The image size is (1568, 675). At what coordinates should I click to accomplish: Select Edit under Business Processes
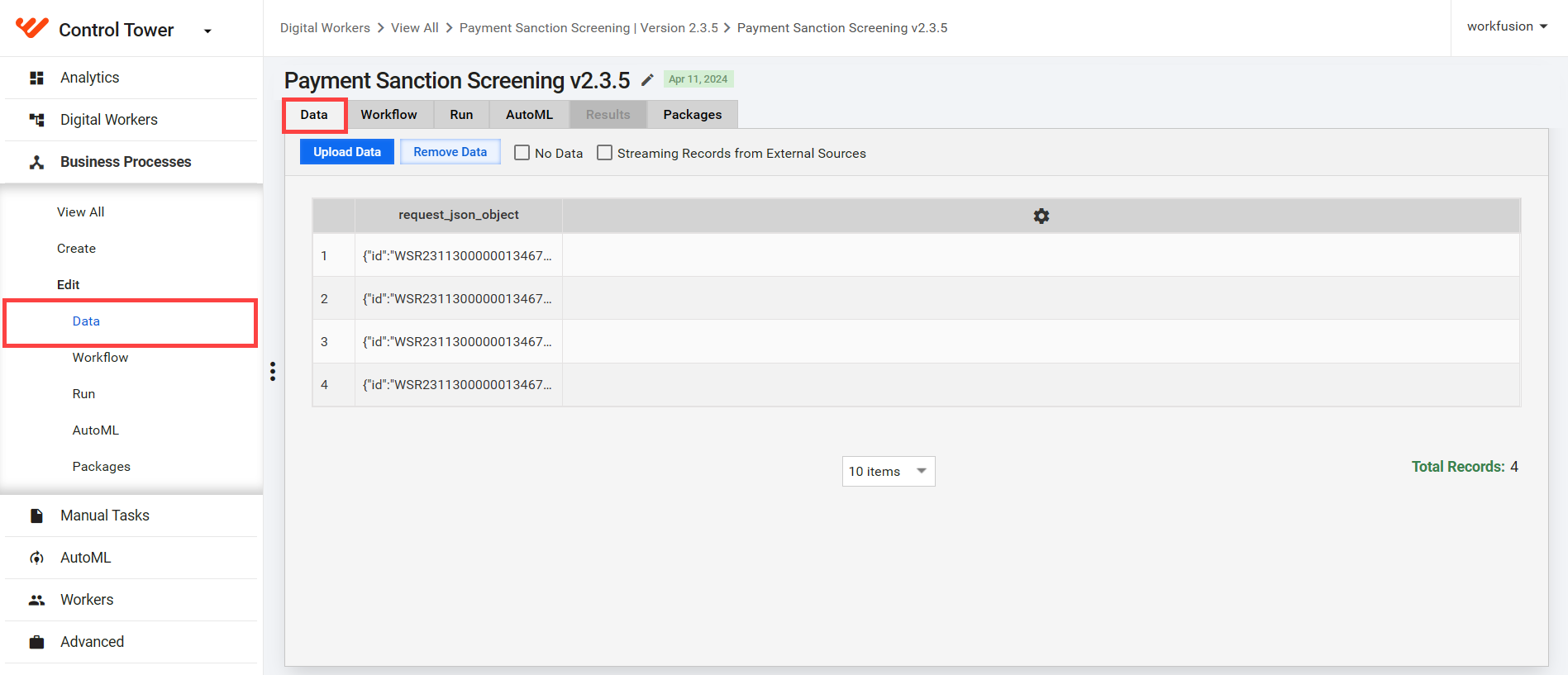click(x=68, y=285)
